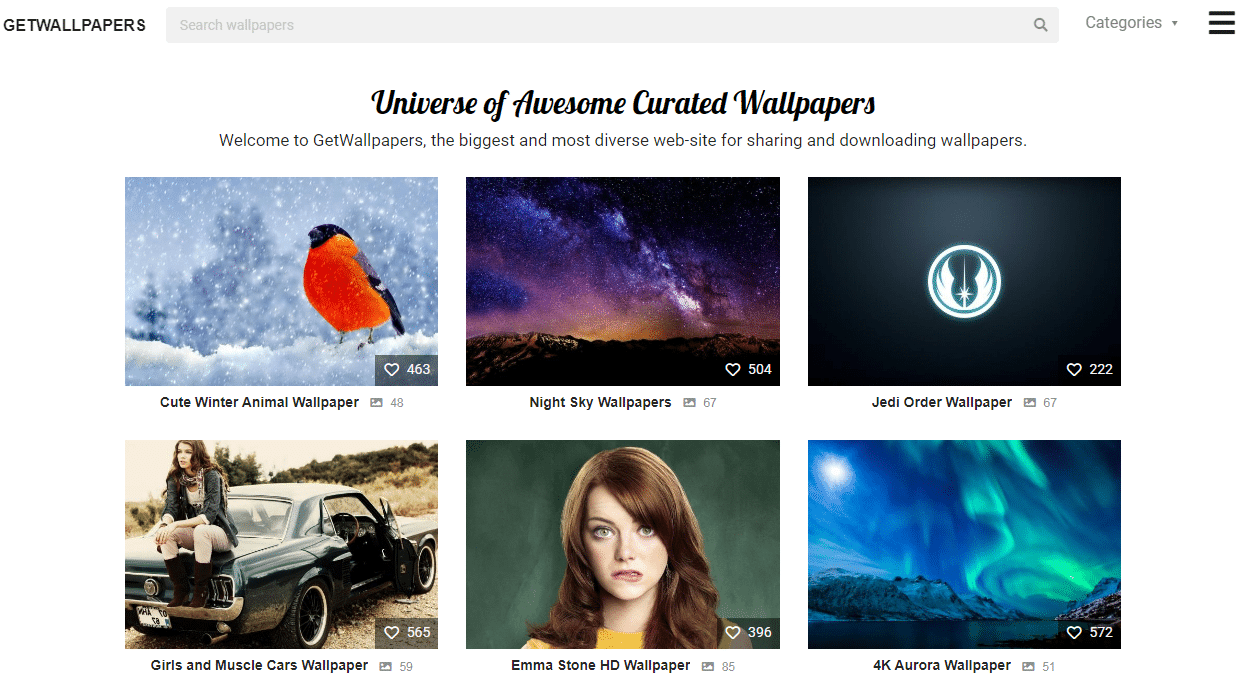Viewport: 1241px width, 682px height.
Task: Click image count icon next to Jedi Order Wallpaper
Action: click(x=1030, y=403)
